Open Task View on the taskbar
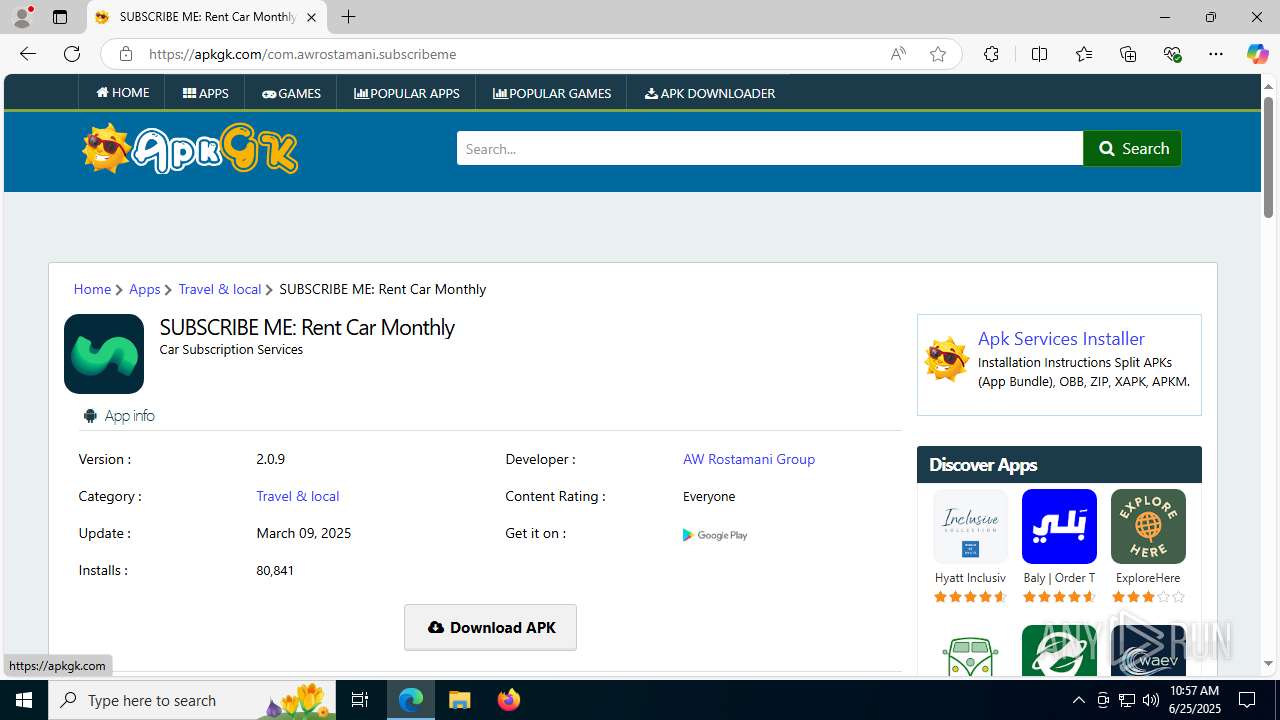Screen dimensions: 1280x720 pyautogui.click(x=360, y=700)
